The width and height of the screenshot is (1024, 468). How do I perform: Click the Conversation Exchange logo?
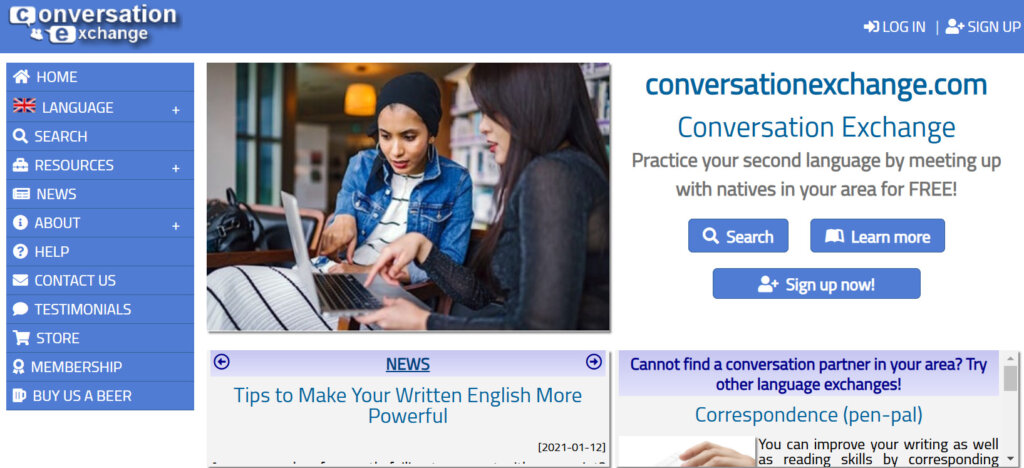[94, 25]
